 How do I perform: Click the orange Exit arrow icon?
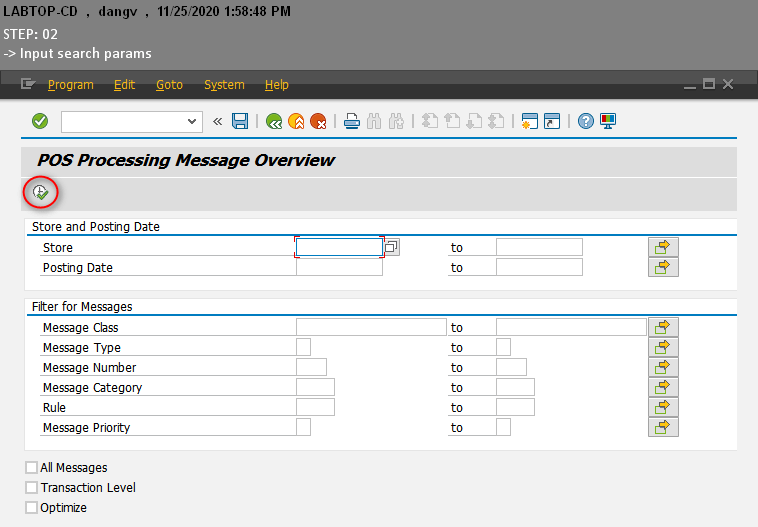[x=296, y=121]
